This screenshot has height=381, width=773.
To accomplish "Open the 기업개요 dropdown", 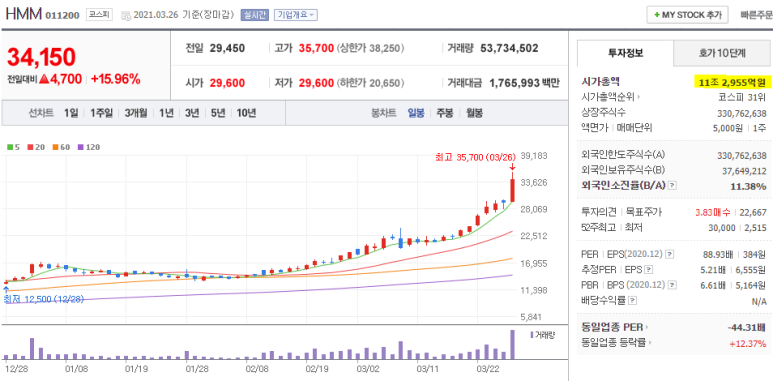I will (295, 15).
